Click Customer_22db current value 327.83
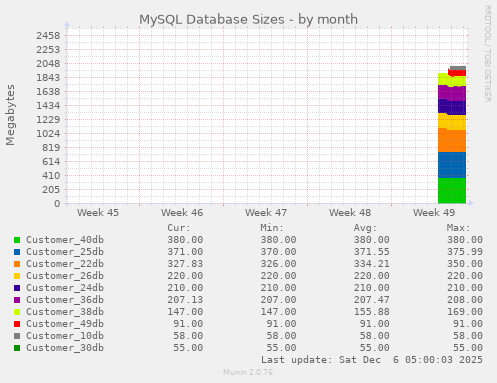This screenshot has height=383, width=497. [185, 264]
